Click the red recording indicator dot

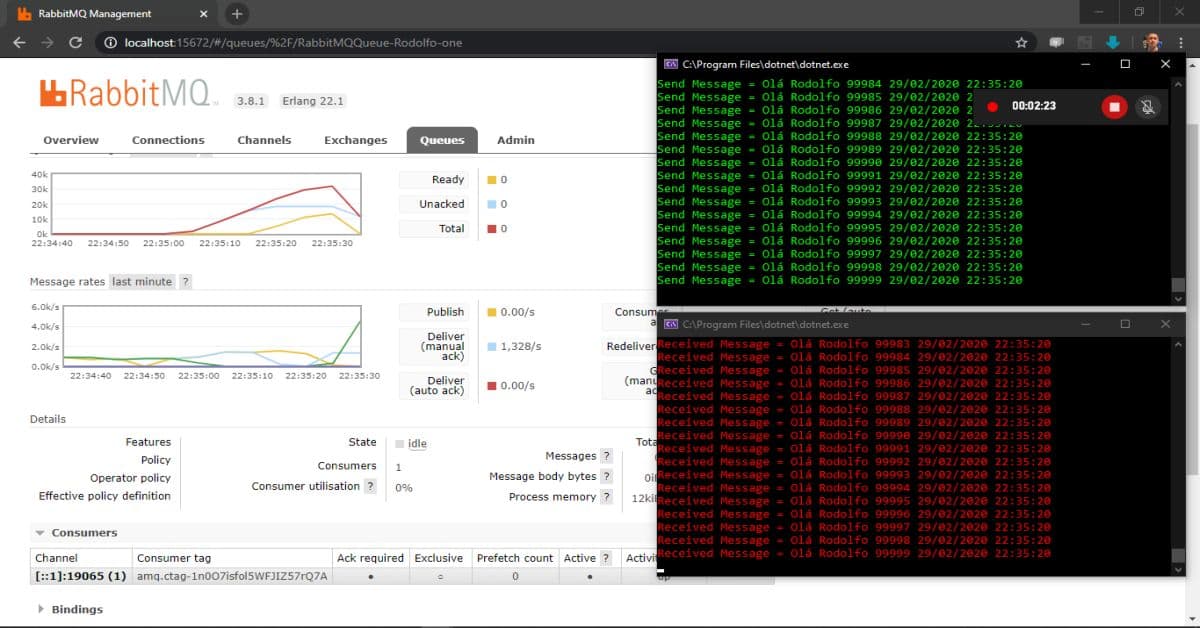point(992,106)
